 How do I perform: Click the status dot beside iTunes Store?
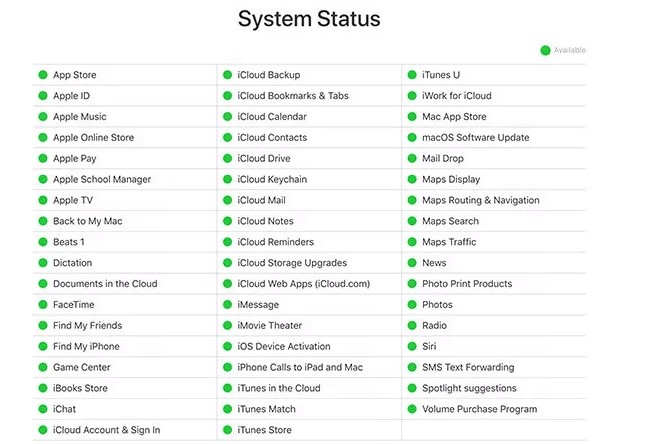[x=228, y=430]
